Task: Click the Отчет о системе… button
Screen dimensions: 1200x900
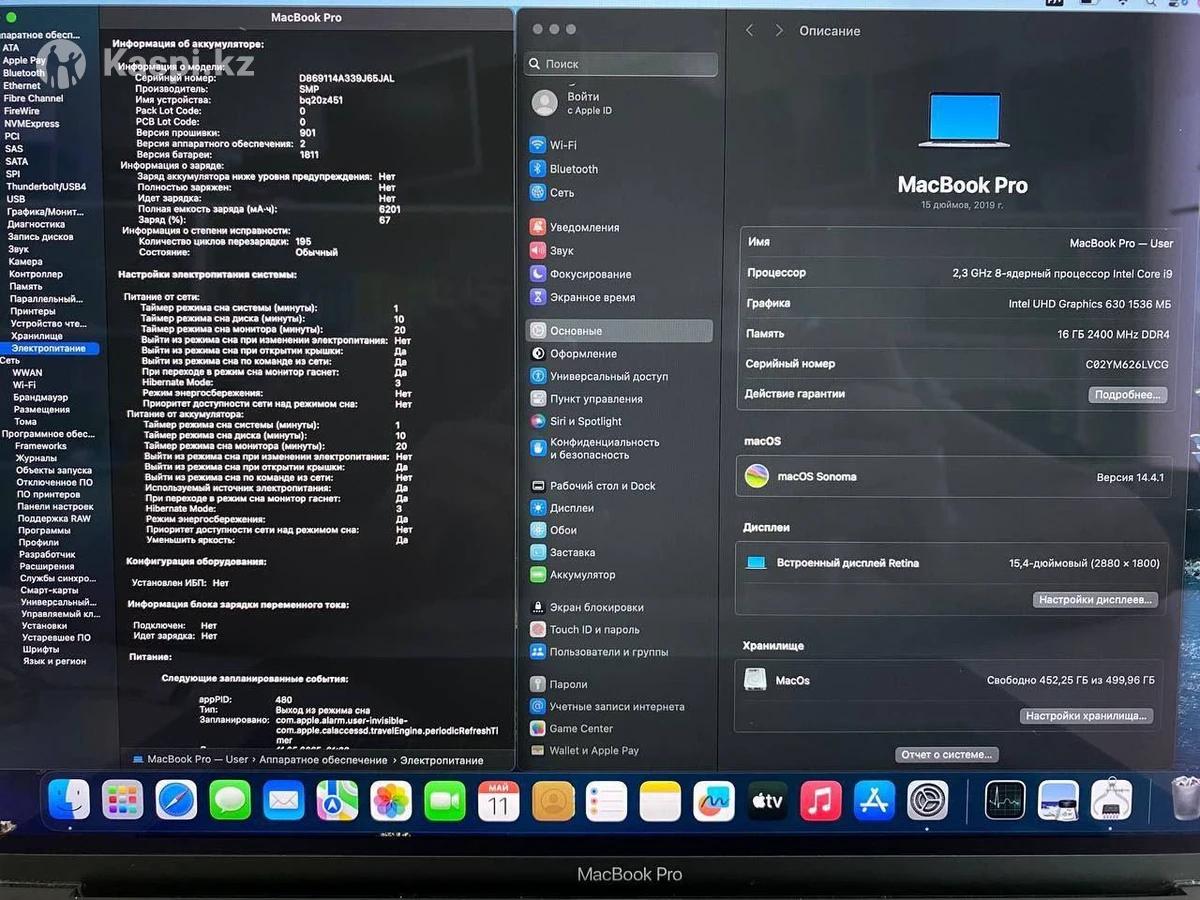Action: tap(946, 755)
